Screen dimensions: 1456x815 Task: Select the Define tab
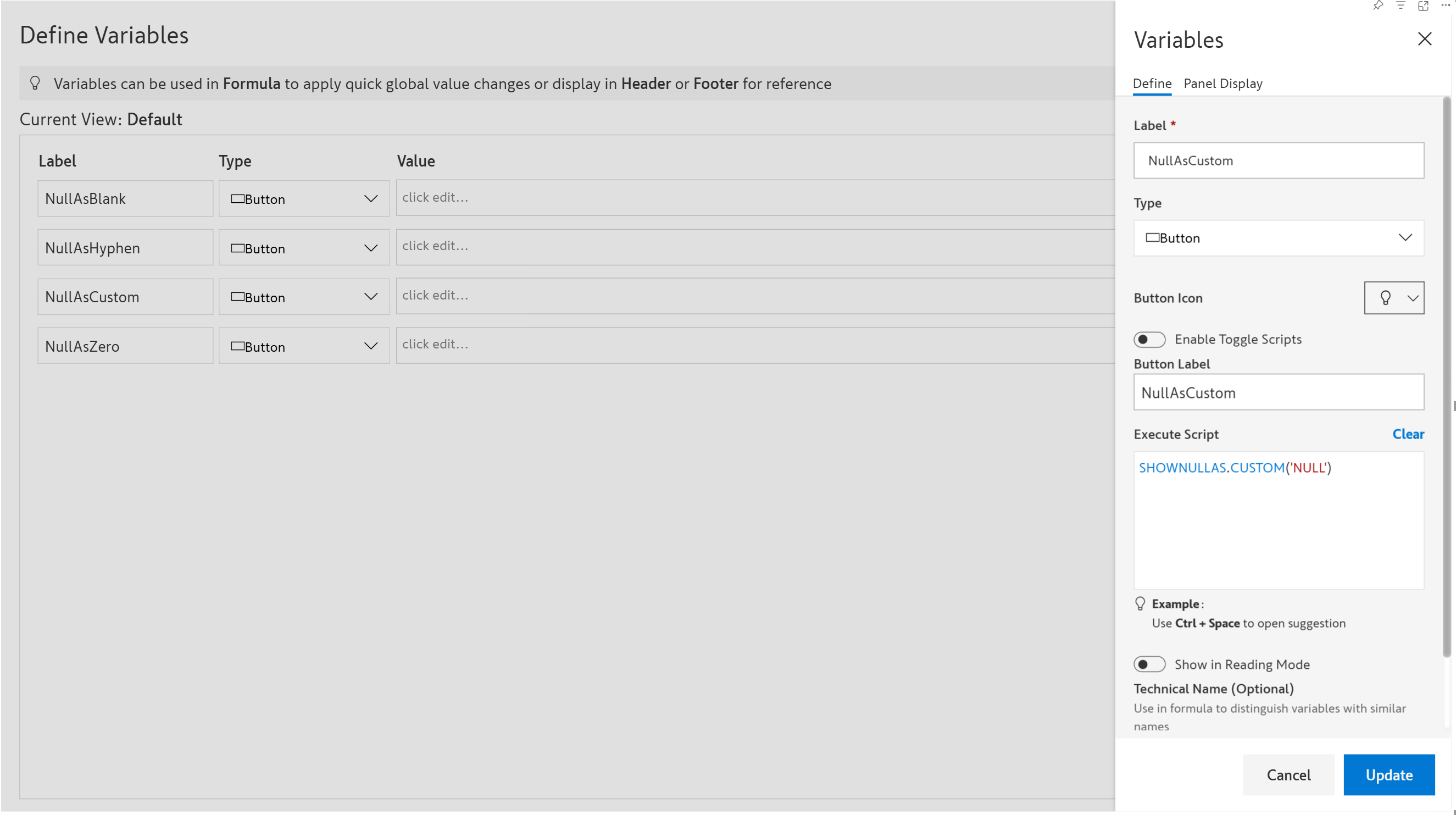[x=1152, y=84]
